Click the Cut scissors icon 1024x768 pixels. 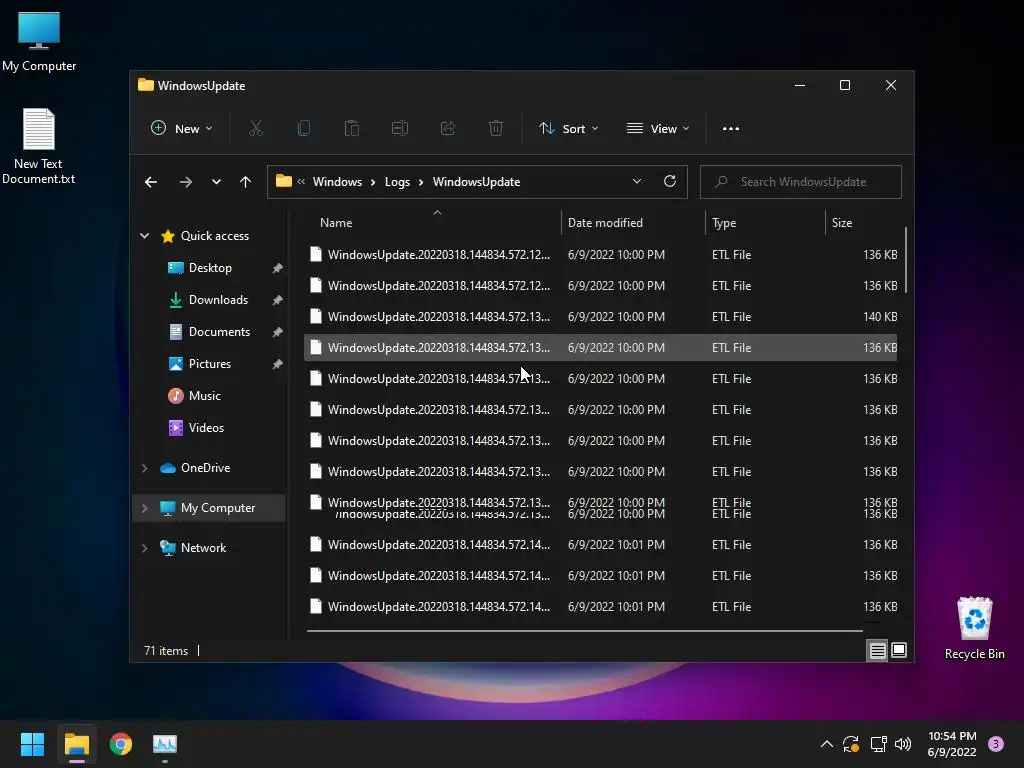[256, 129]
